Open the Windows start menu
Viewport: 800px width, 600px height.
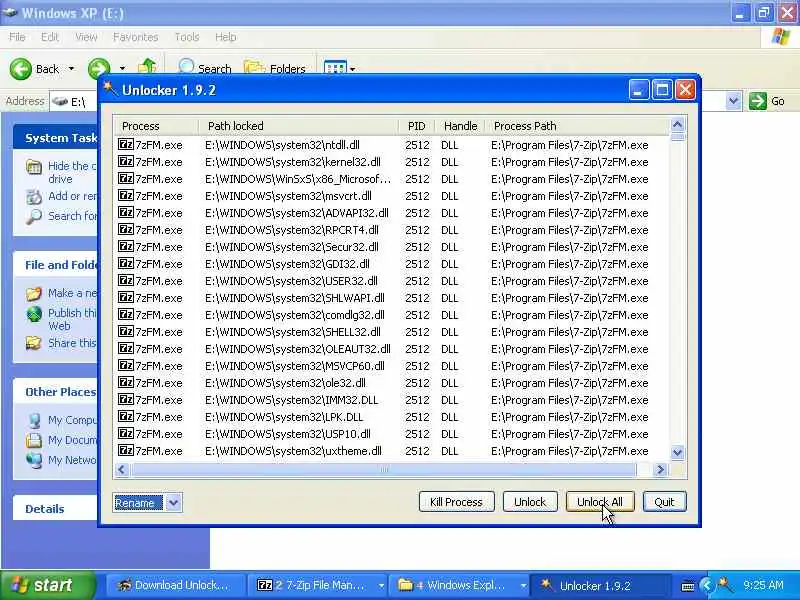pyautogui.click(x=47, y=585)
